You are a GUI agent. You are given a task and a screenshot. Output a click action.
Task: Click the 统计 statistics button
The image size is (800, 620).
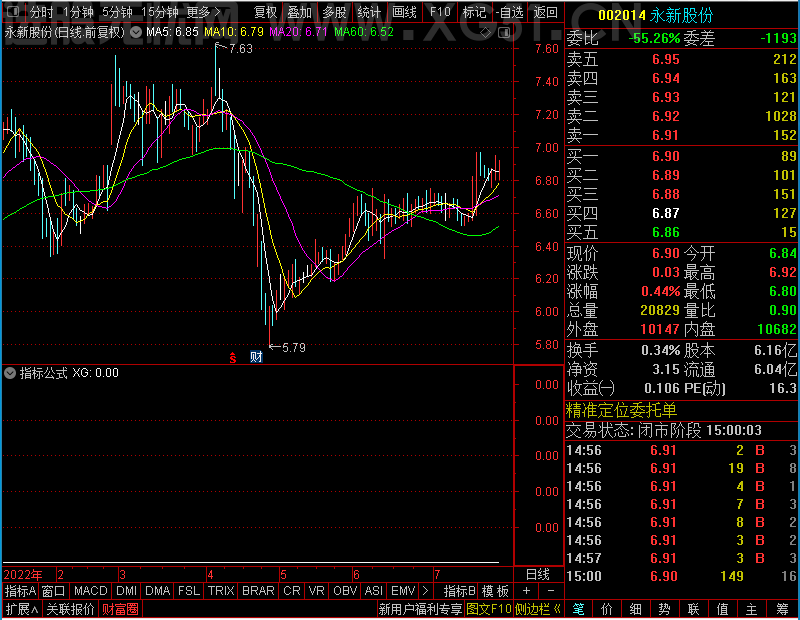pos(369,12)
